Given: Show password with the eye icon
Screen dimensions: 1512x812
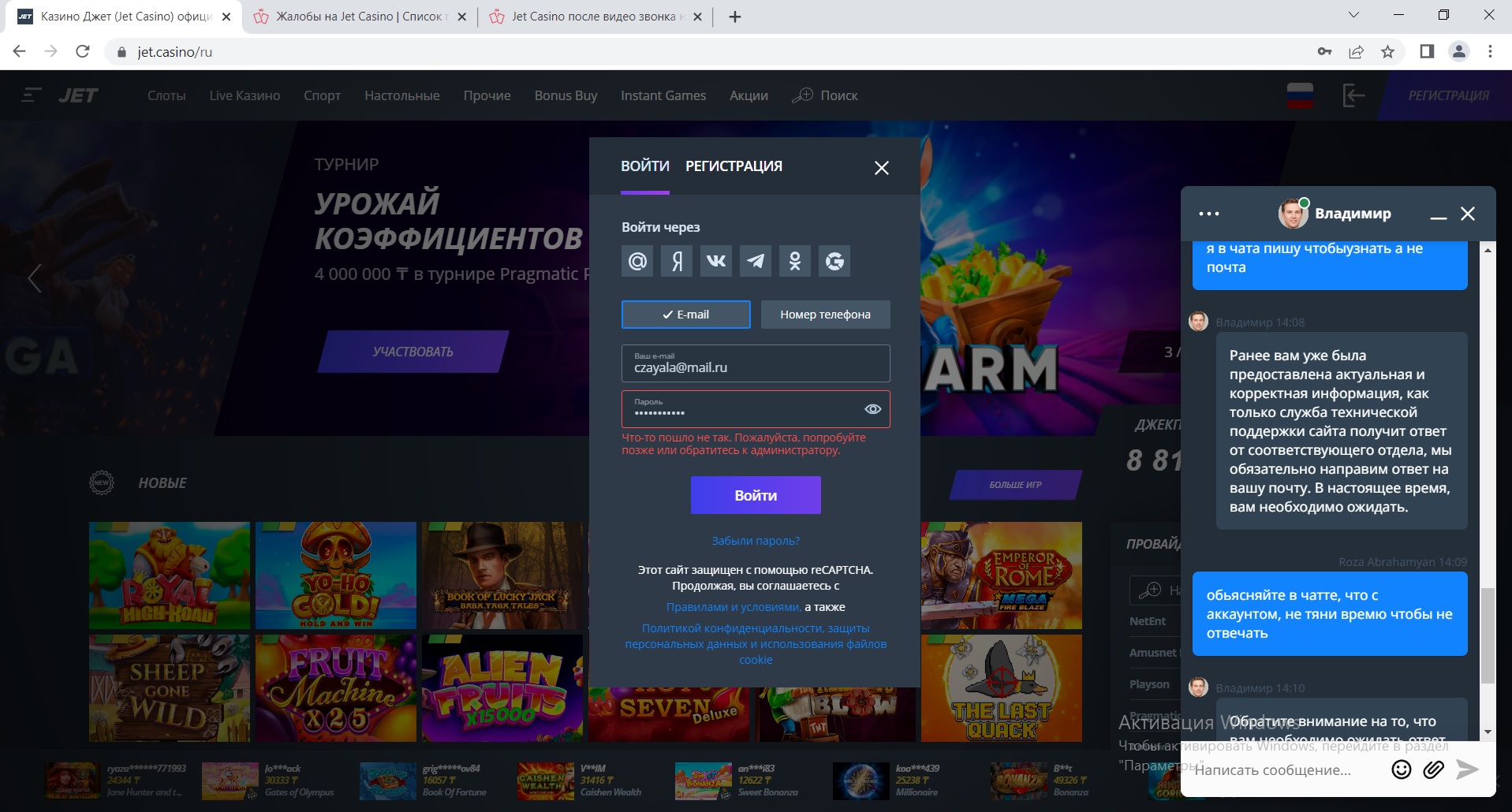Looking at the screenshot, I should point(873,409).
